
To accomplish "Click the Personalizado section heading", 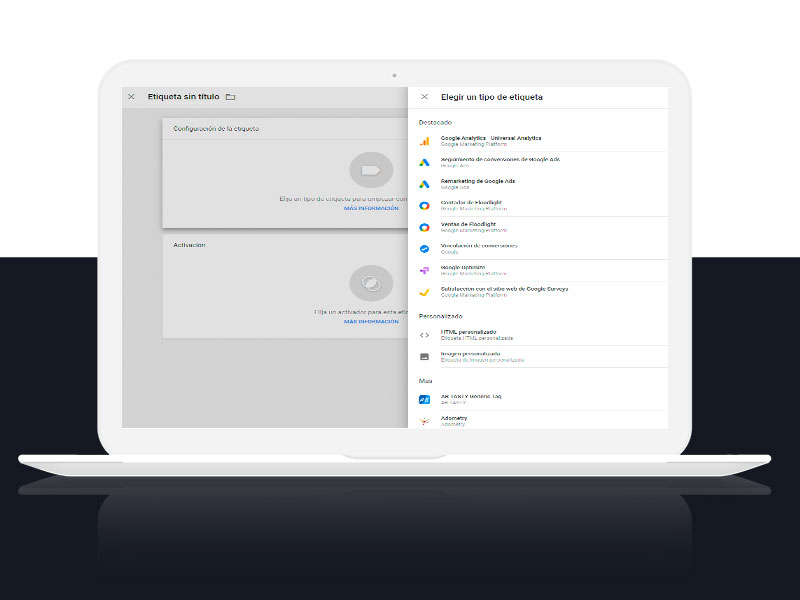I will [x=440, y=316].
